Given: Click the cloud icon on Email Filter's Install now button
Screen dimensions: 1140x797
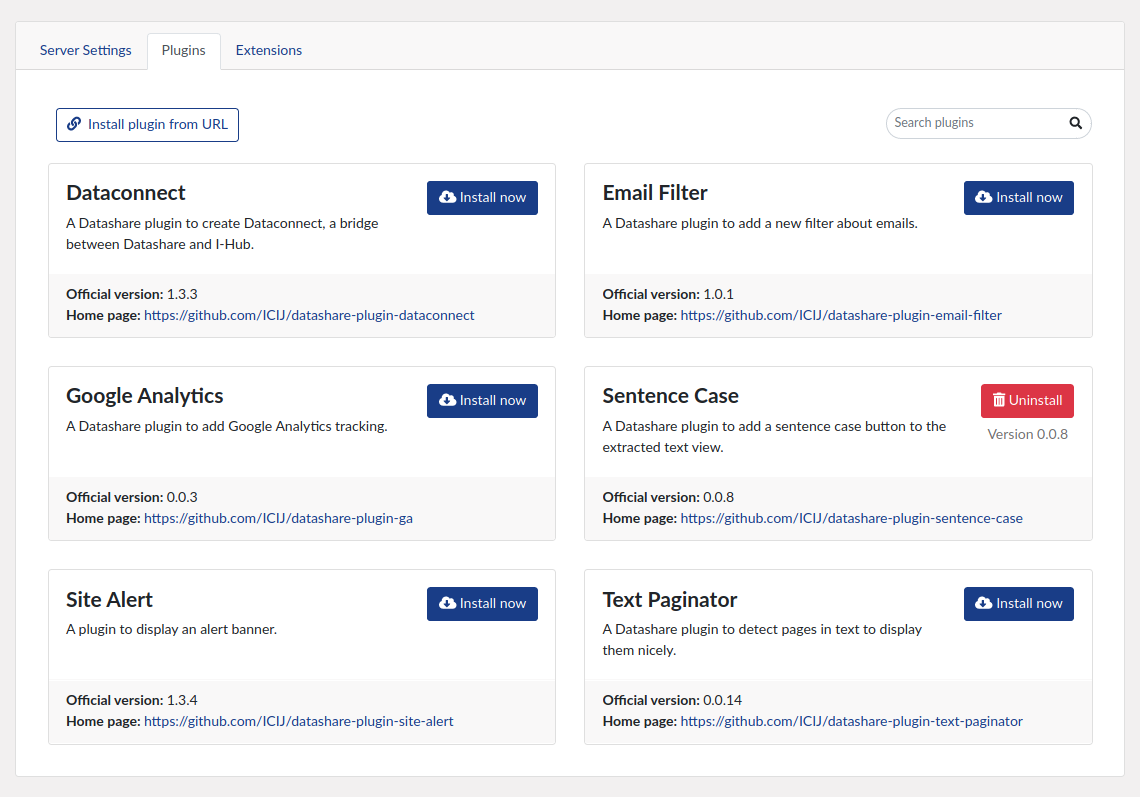Looking at the screenshot, I should click(983, 198).
